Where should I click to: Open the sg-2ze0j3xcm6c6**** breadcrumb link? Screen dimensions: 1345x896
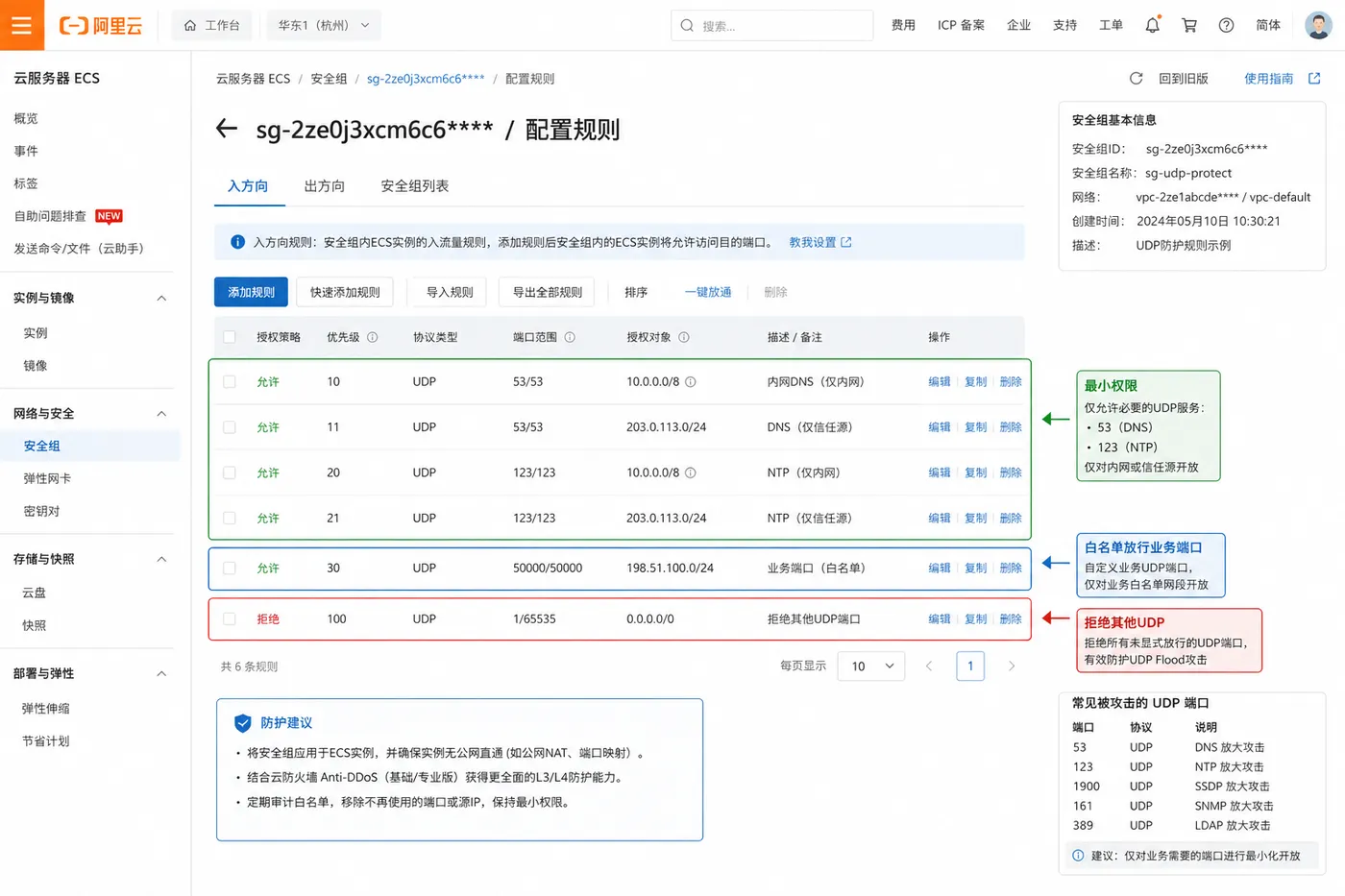(x=426, y=79)
